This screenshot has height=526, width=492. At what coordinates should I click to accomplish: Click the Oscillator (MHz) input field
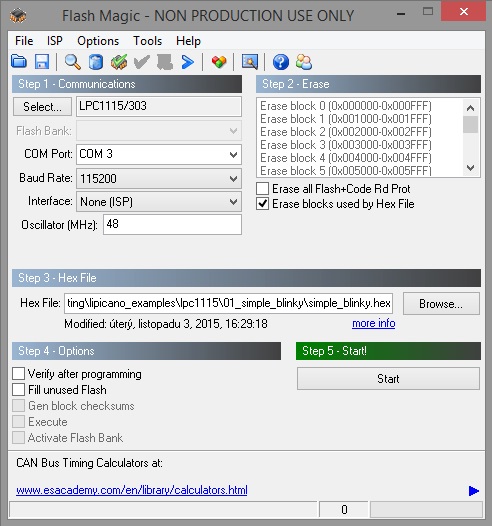click(x=172, y=224)
